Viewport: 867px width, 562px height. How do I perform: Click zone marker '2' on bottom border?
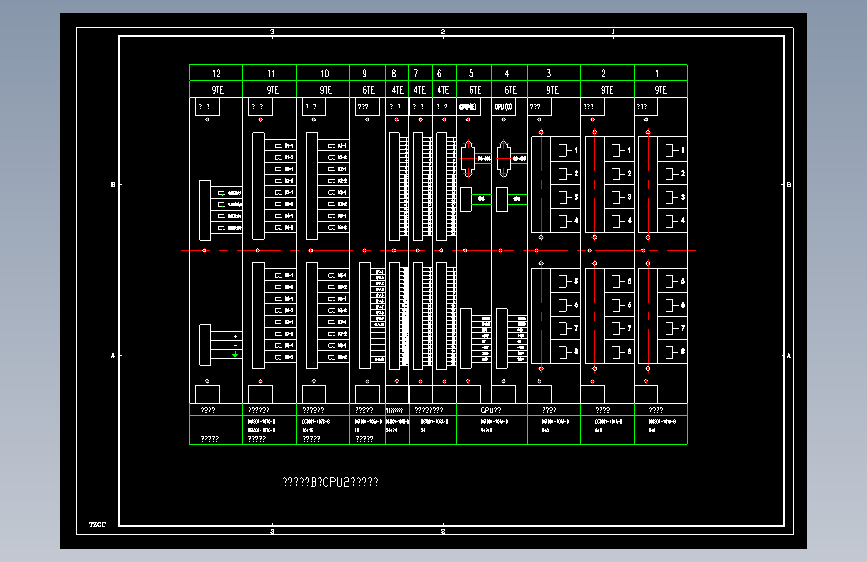(443, 532)
